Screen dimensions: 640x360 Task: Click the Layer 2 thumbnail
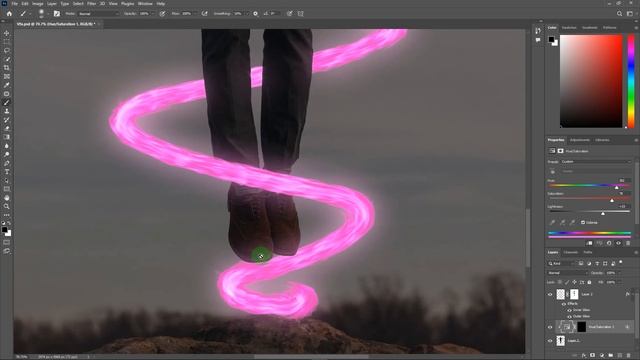pyautogui.click(x=561, y=340)
